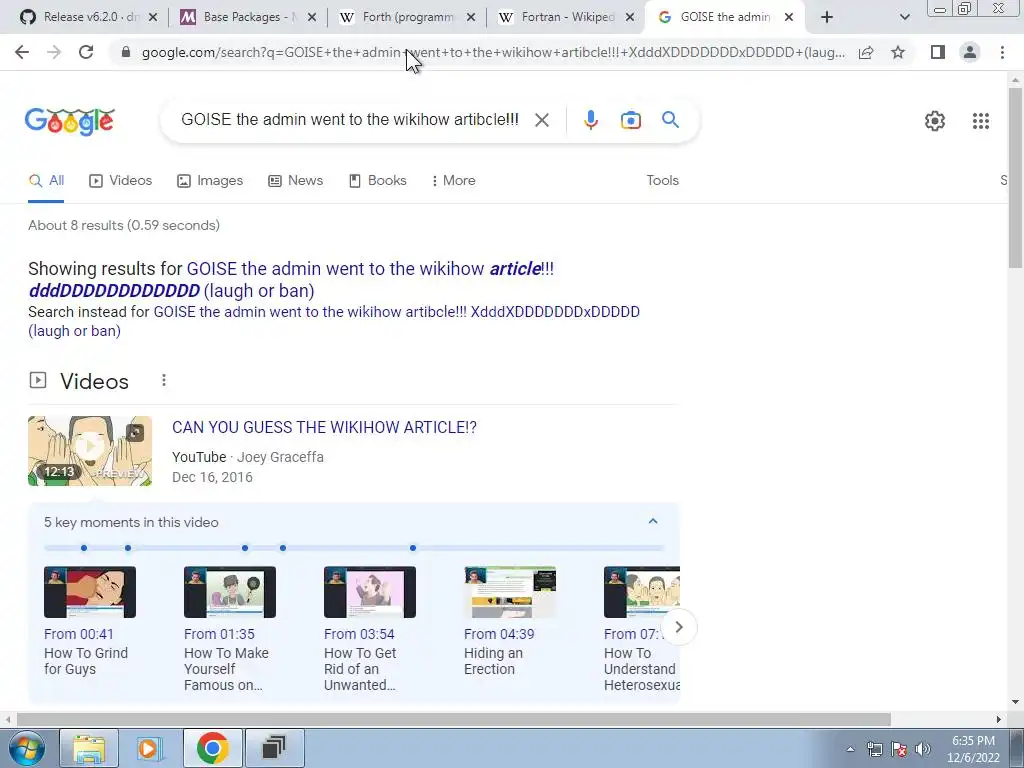This screenshot has width=1024, height=768.
Task: Open the volume control in tray
Action: (923, 749)
